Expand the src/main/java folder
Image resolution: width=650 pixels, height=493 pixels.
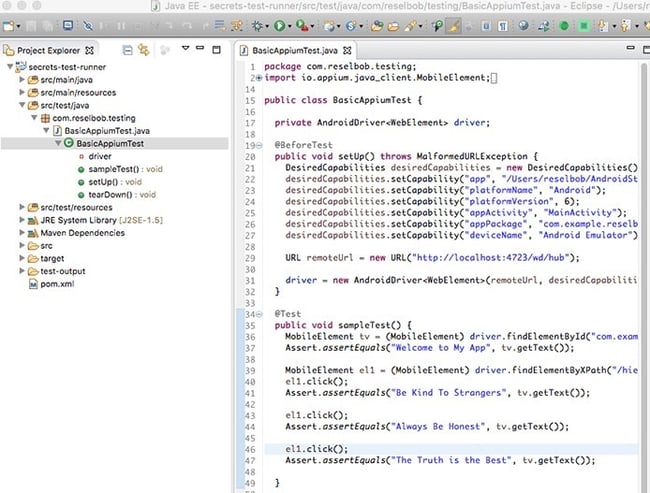point(22,79)
